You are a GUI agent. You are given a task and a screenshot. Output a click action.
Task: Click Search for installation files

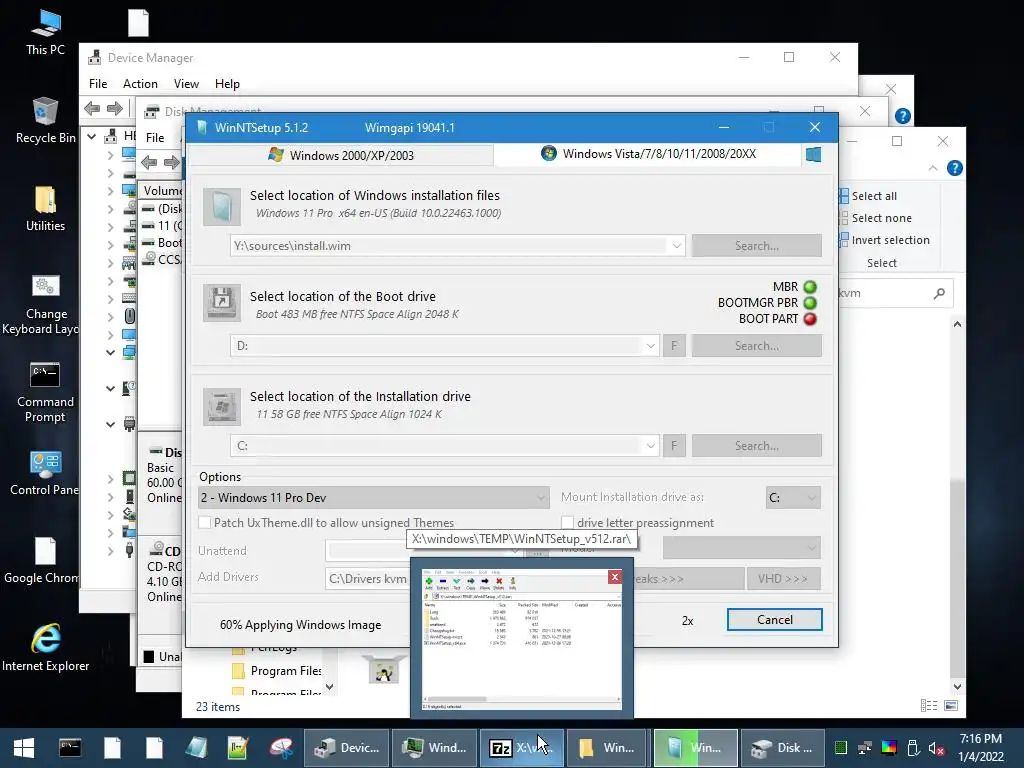click(x=757, y=246)
